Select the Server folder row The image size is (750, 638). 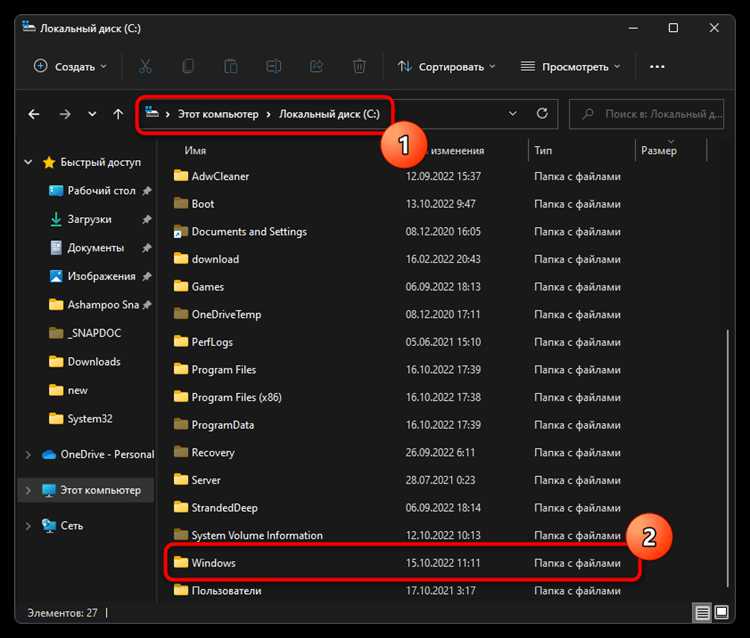click(x=401, y=480)
